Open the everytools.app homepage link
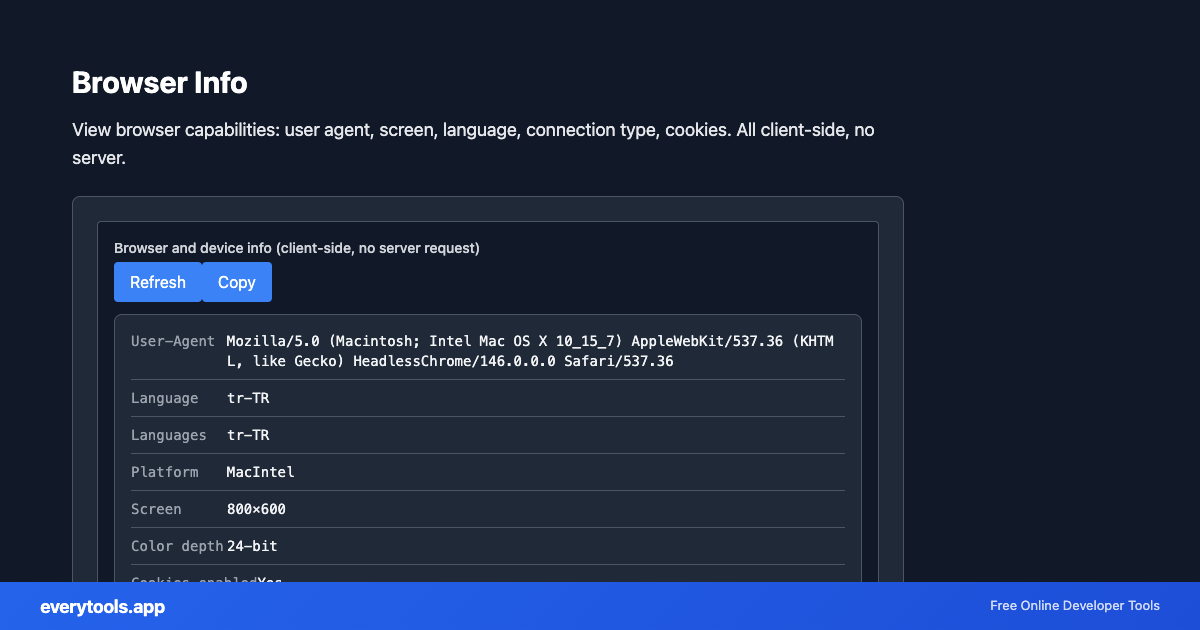Screen dimensions: 1200x630 click(x=102, y=606)
